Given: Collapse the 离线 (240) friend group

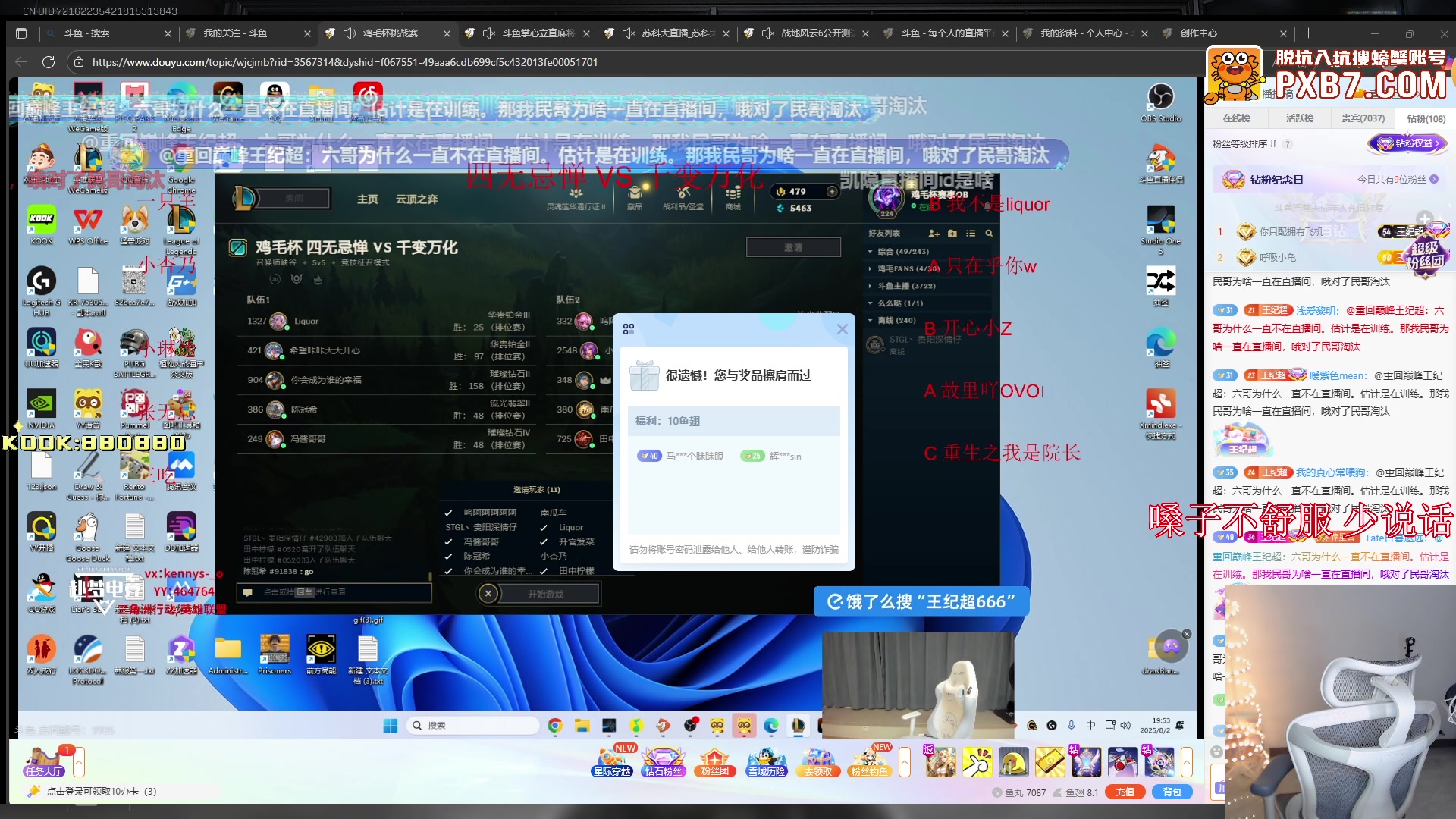Looking at the screenshot, I should 871,320.
